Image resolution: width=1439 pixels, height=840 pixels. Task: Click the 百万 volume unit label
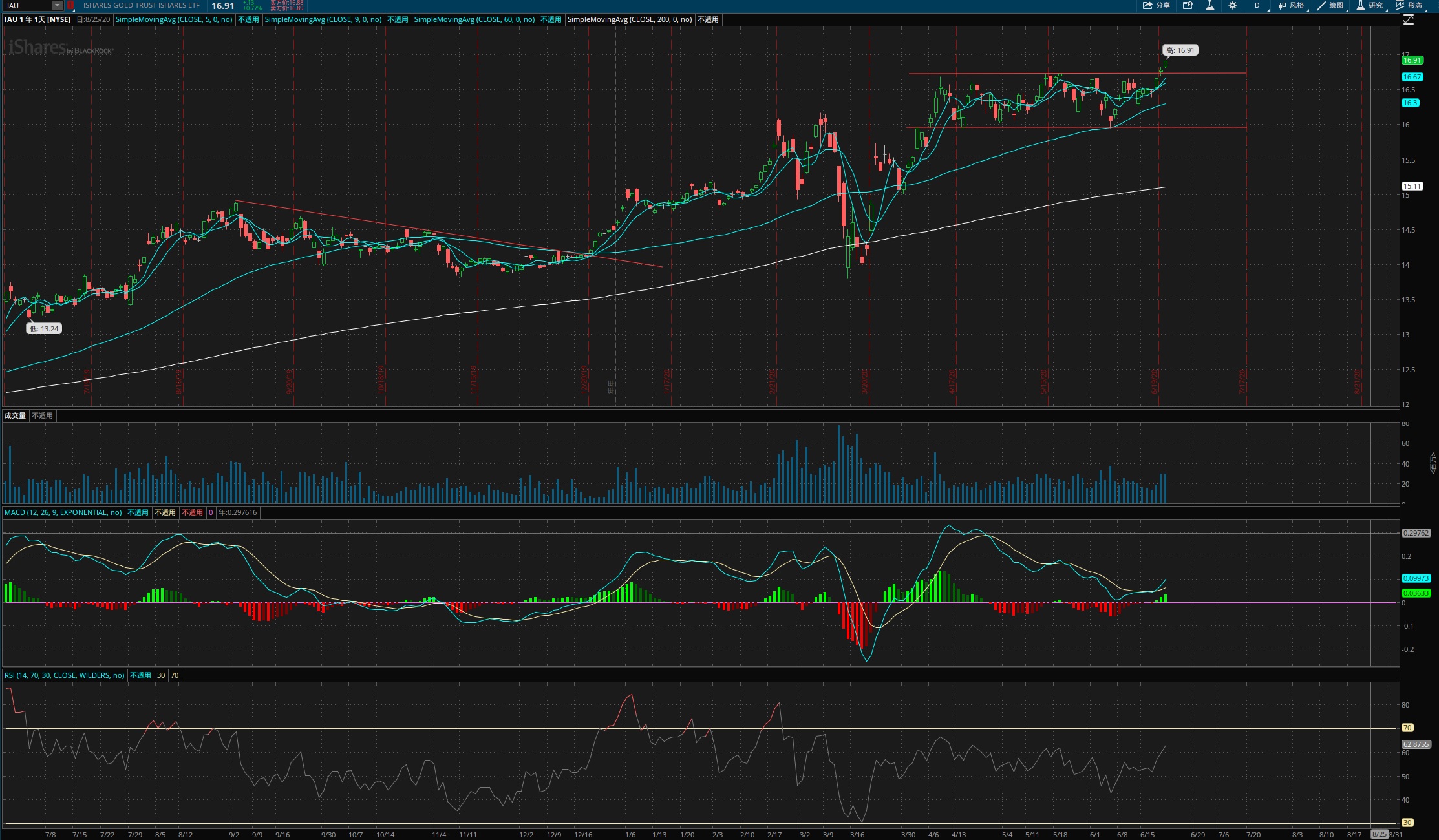tap(1433, 463)
